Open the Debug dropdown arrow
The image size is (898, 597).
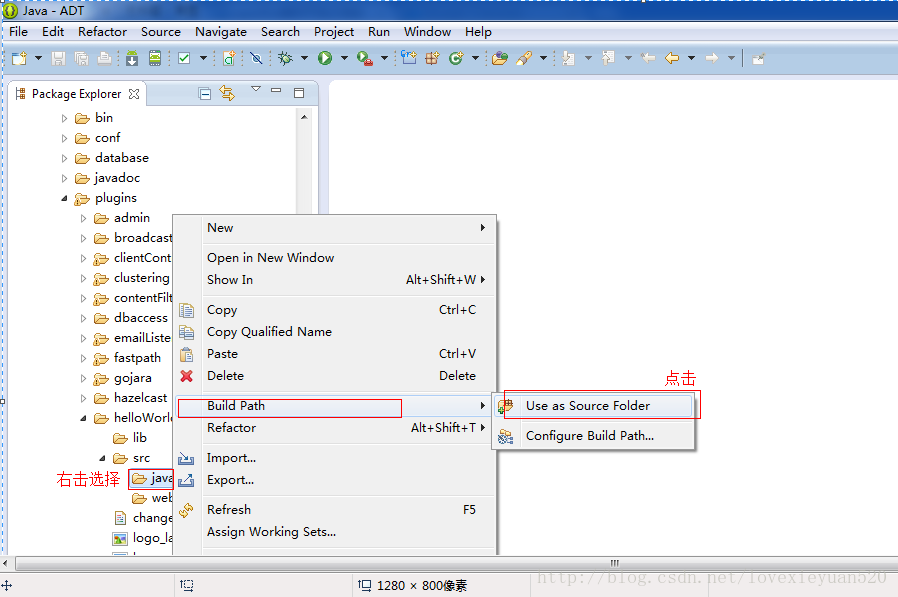tap(304, 58)
